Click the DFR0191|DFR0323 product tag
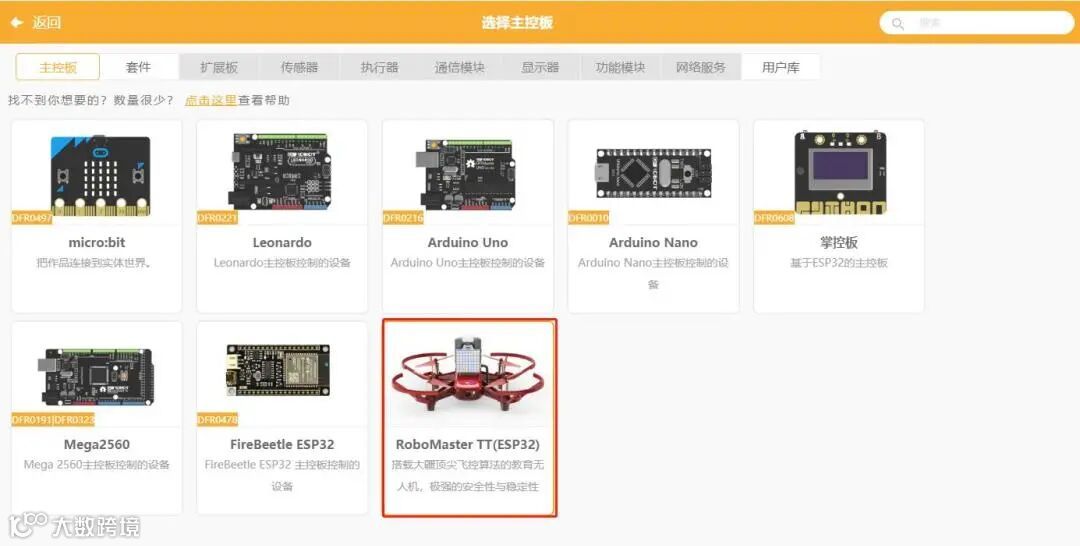 pos(53,420)
